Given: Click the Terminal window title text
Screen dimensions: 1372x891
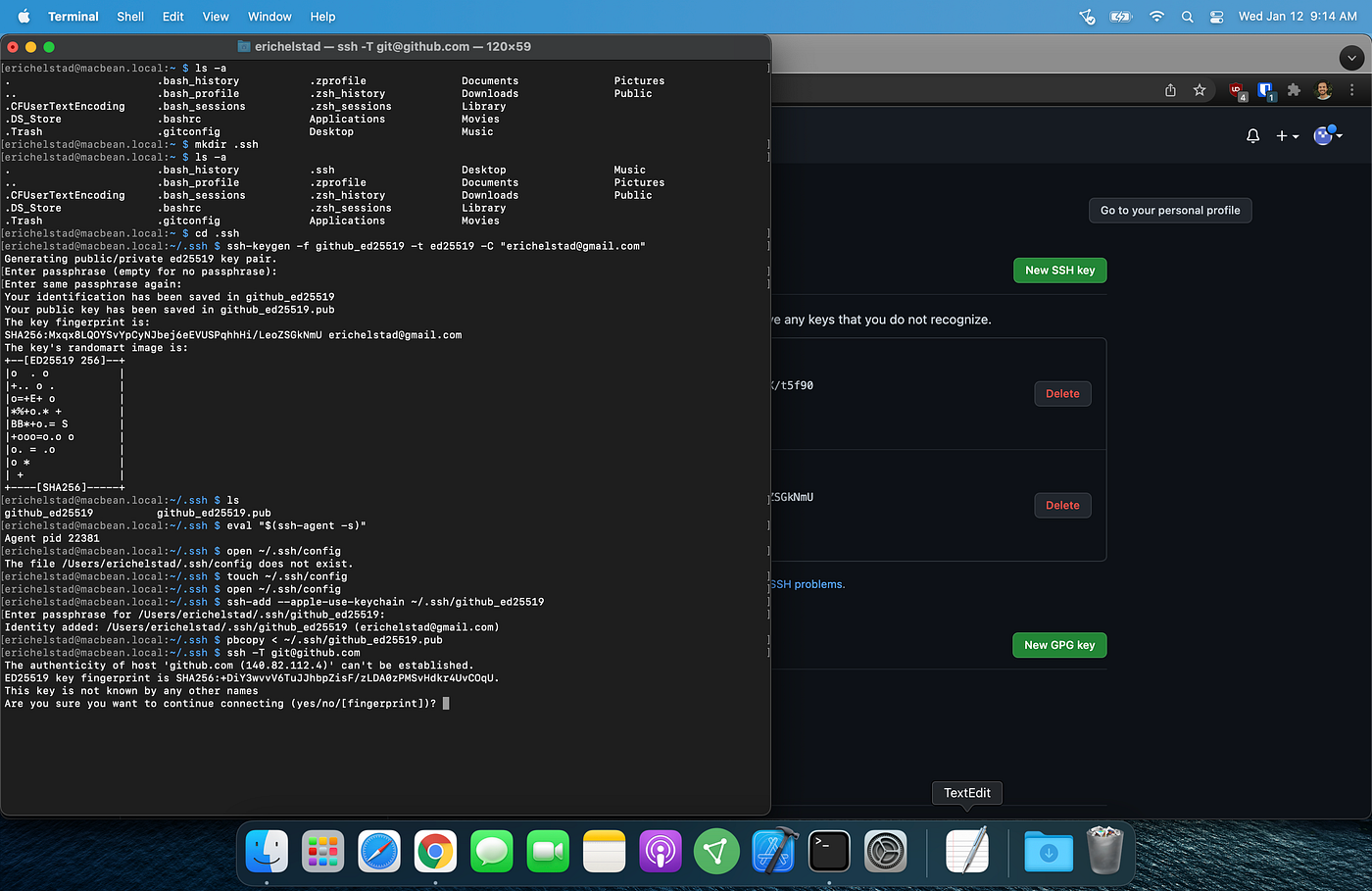Looking at the screenshot, I should click(392, 46).
